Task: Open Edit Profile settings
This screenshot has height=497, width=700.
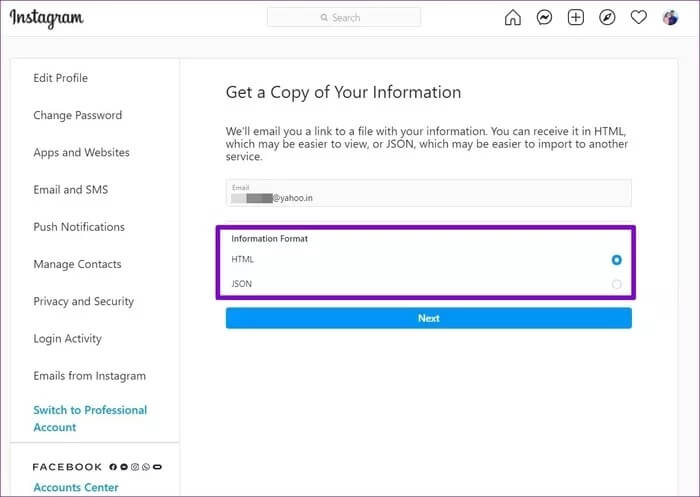Action: click(x=60, y=78)
